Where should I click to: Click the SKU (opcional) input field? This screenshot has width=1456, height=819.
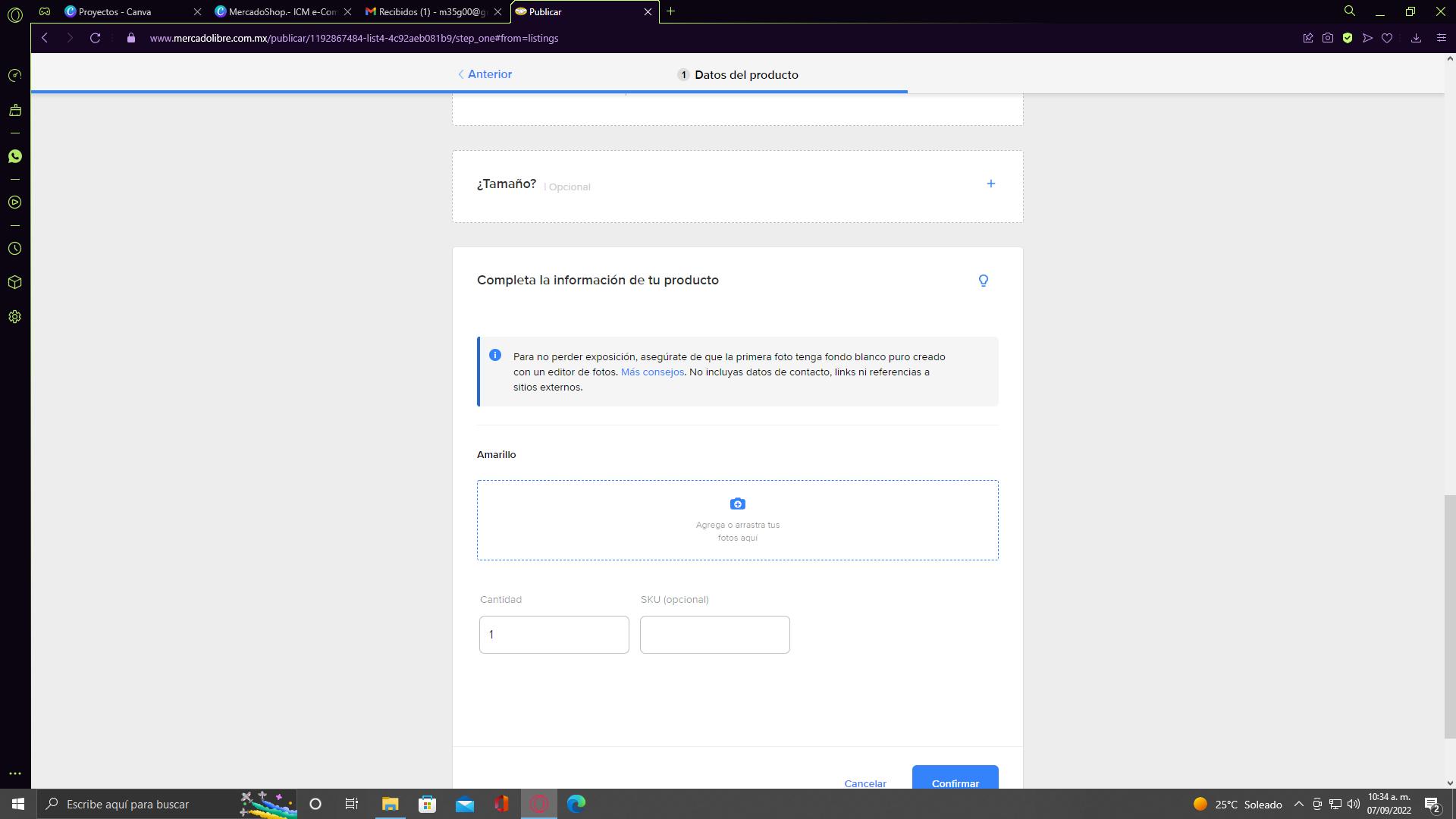click(714, 635)
